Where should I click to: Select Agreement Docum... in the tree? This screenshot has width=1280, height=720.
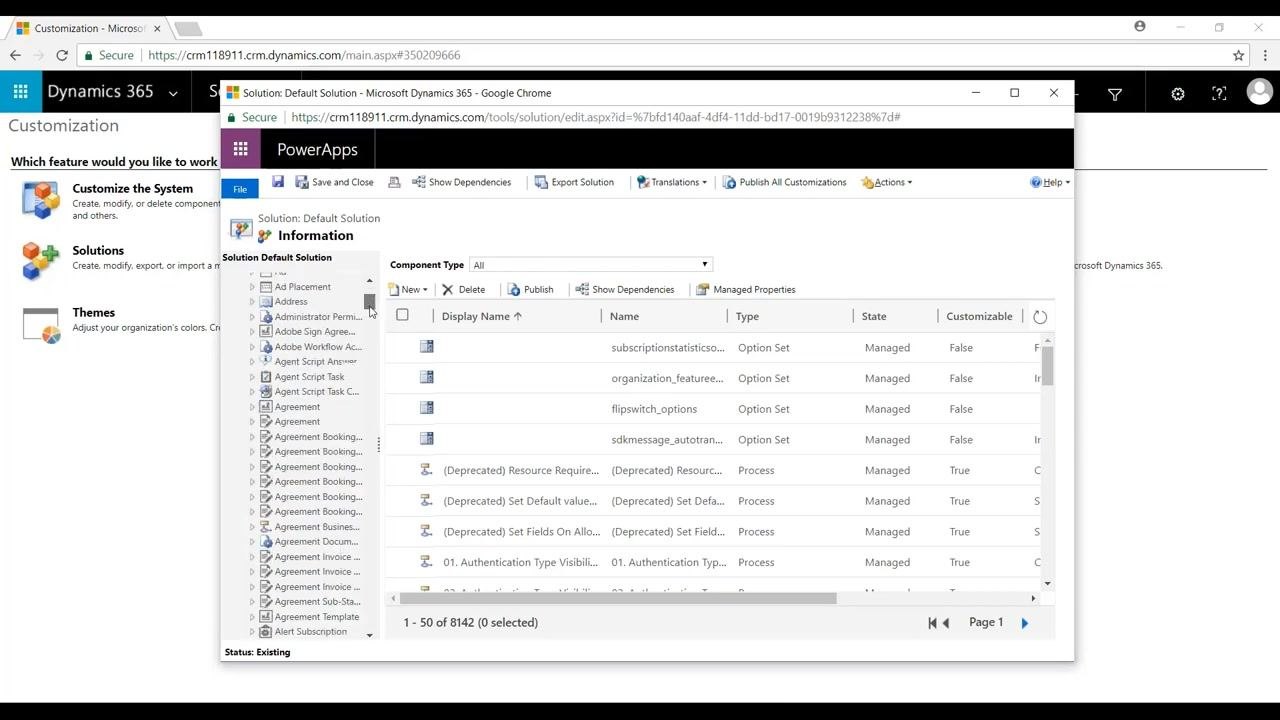316,542
